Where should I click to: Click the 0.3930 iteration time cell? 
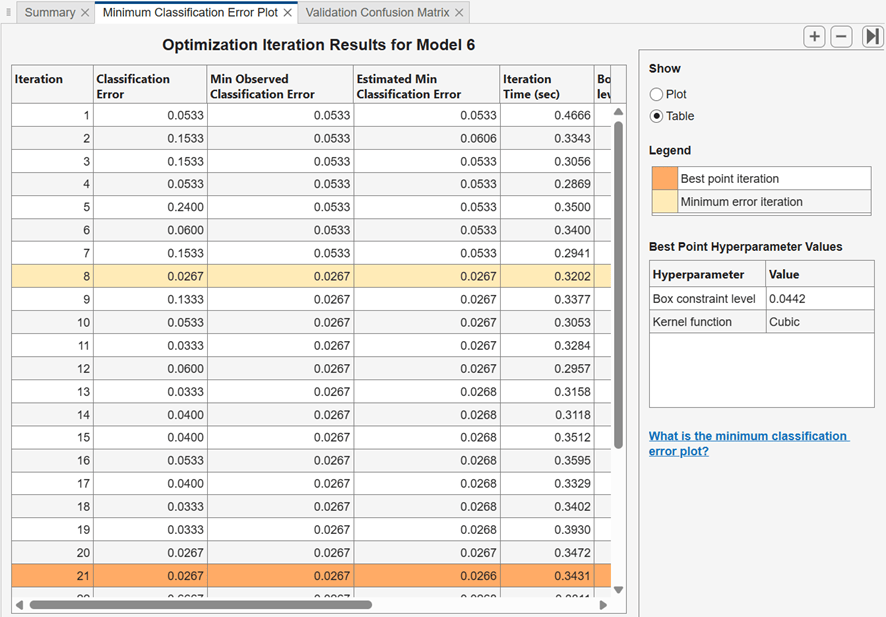[x=547, y=530]
